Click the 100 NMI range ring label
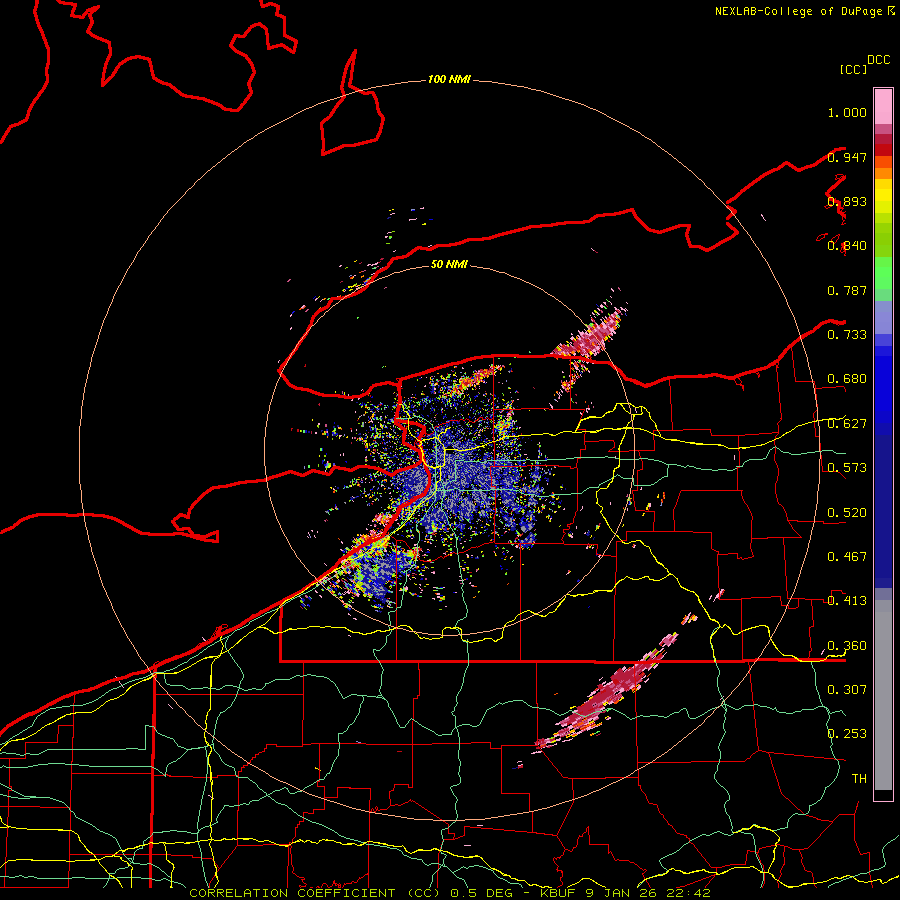Screen dimensions: 900x900 [449, 79]
